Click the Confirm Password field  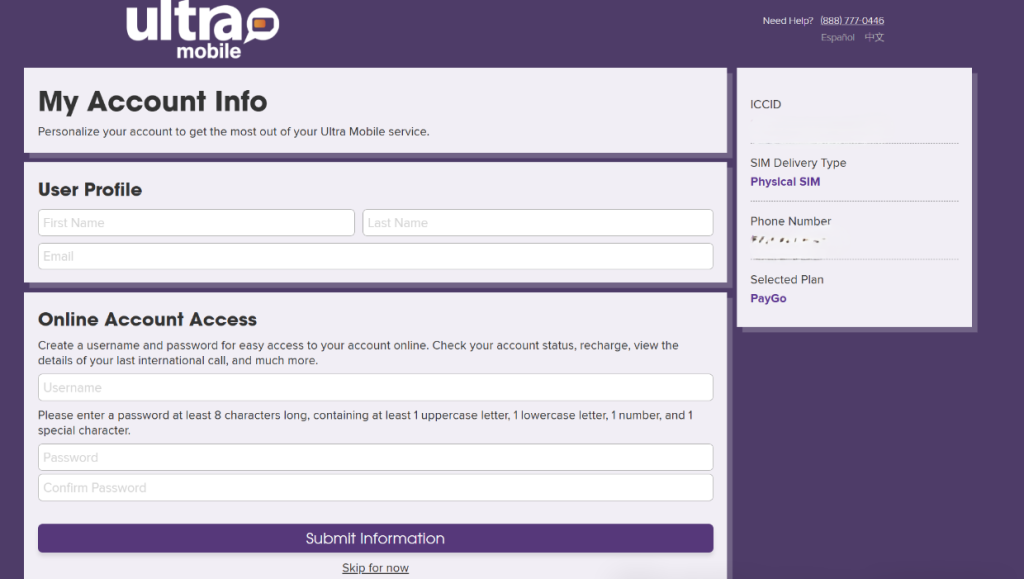(x=376, y=488)
